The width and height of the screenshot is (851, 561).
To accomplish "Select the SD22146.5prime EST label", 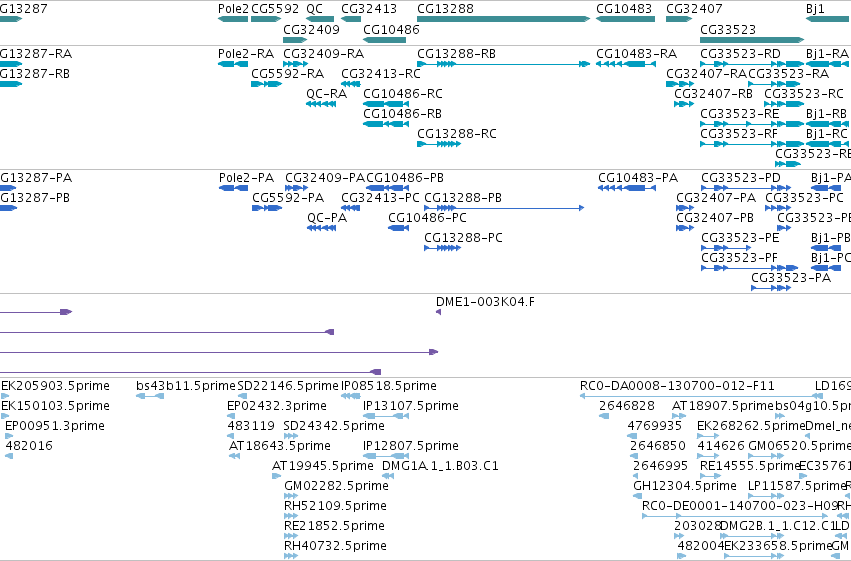I will click(288, 386).
